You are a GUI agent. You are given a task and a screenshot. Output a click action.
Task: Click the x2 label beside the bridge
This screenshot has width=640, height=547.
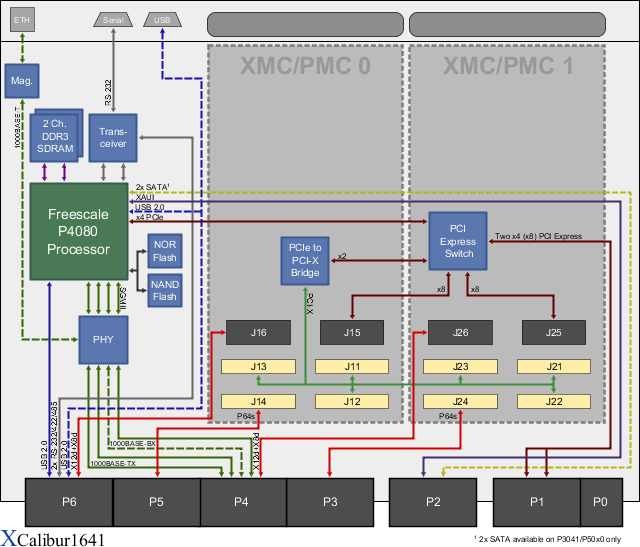point(342,256)
